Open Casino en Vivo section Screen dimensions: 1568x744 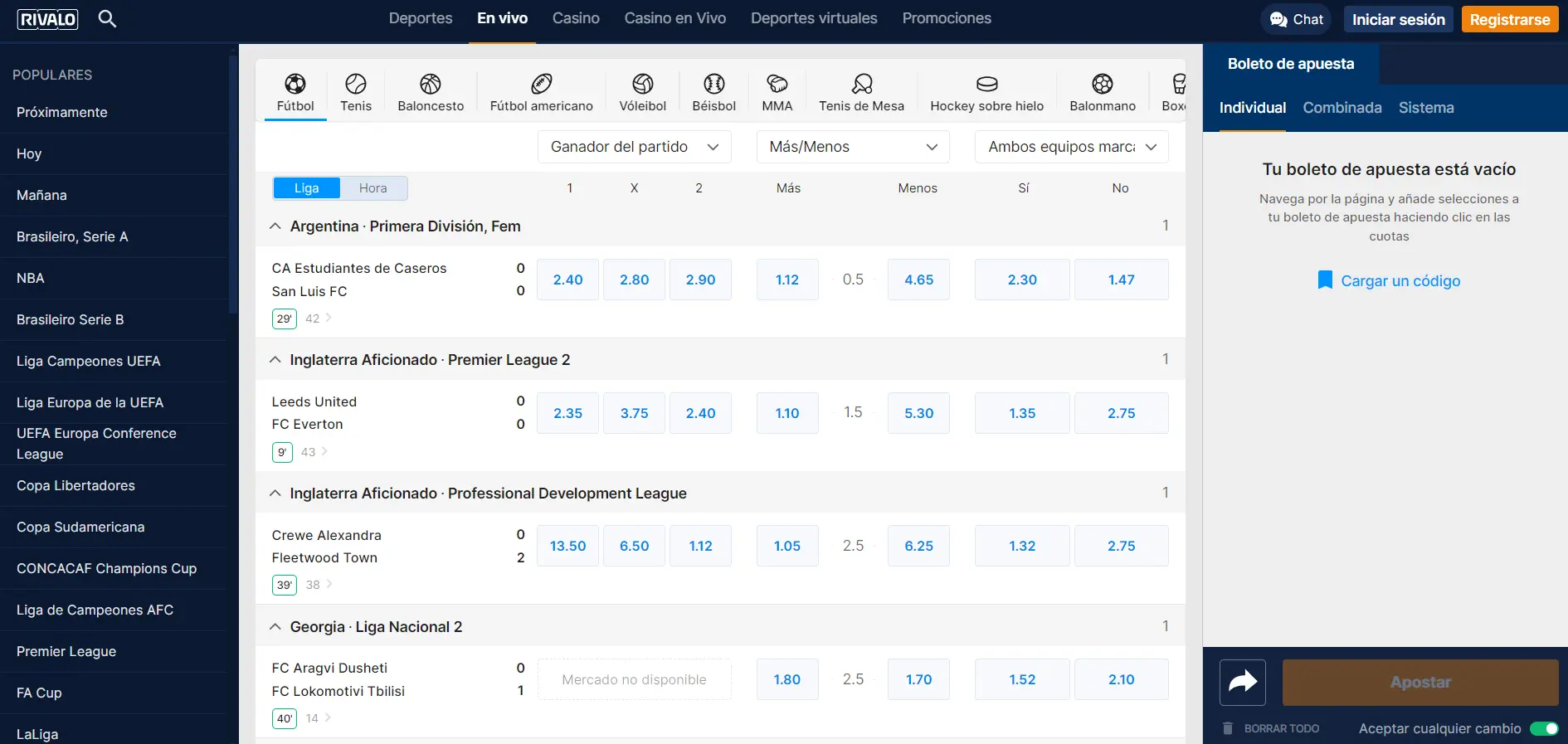tap(675, 18)
